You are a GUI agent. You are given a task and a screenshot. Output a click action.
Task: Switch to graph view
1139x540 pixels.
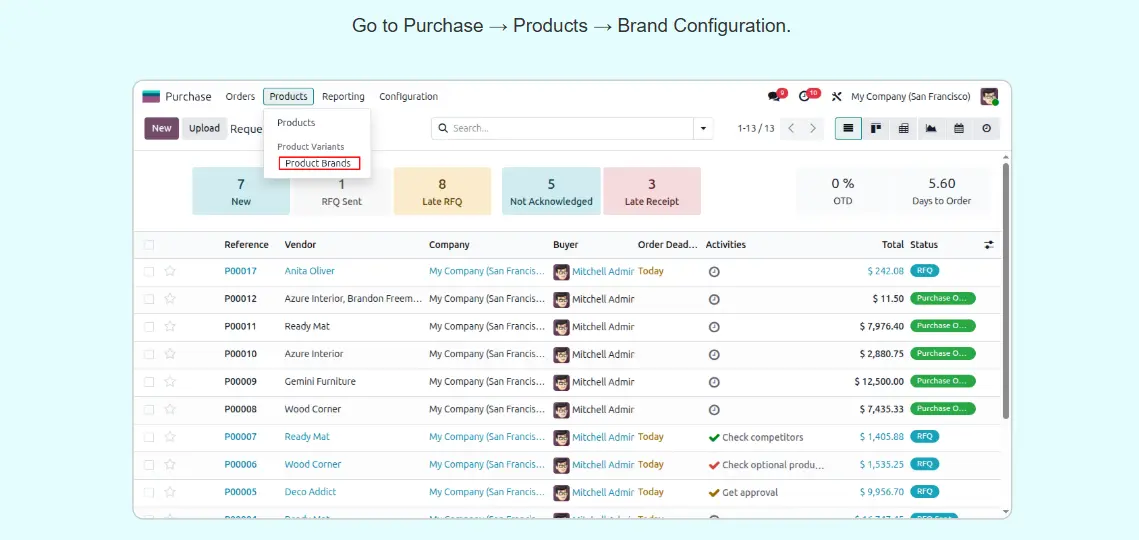tap(931, 128)
